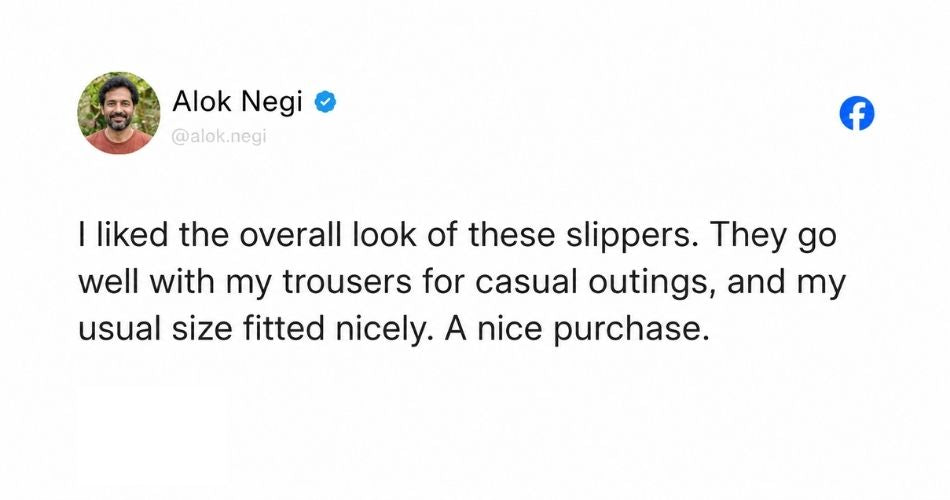Click the @alok.negi handle
This screenshot has width=950, height=500.
pos(219,137)
